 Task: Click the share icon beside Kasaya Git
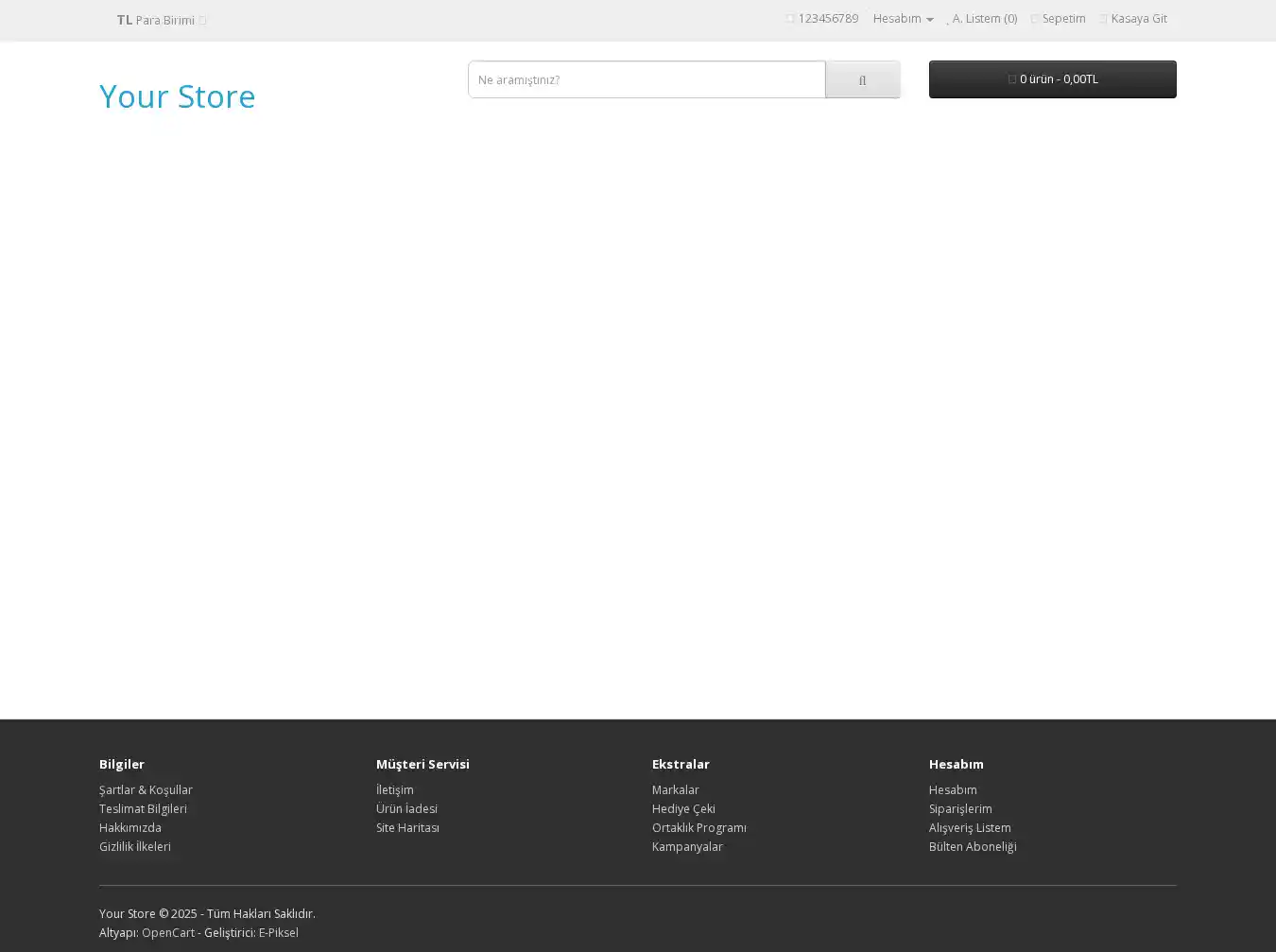1103,19
